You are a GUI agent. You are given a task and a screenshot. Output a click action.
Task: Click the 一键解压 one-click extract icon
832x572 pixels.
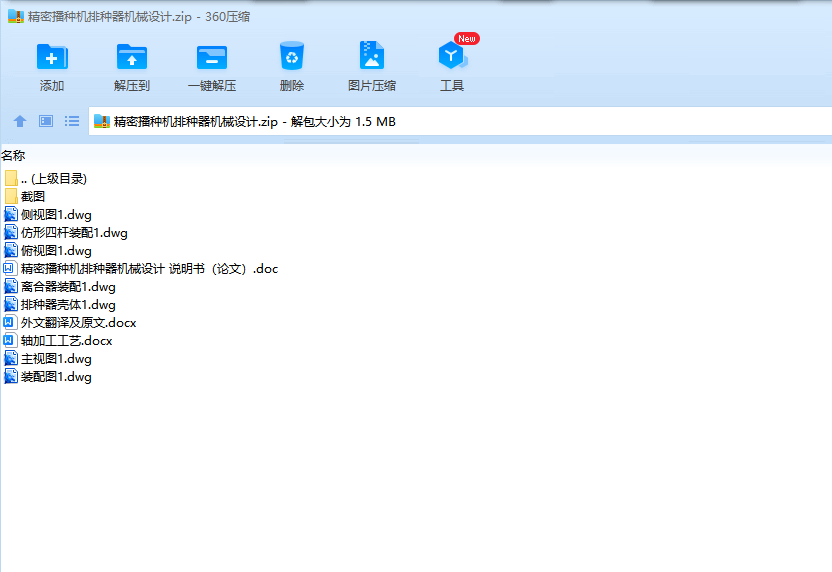coord(212,57)
